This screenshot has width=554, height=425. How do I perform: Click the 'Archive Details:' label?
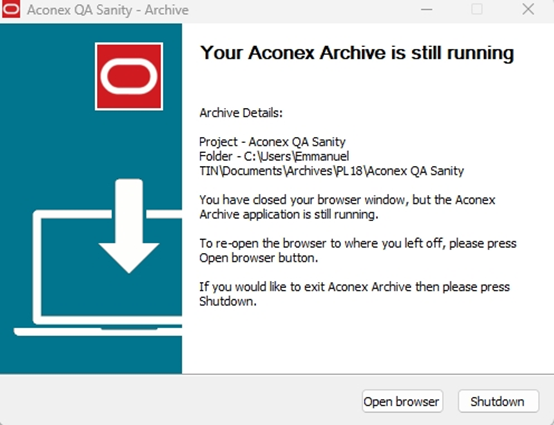pyautogui.click(x=241, y=113)
